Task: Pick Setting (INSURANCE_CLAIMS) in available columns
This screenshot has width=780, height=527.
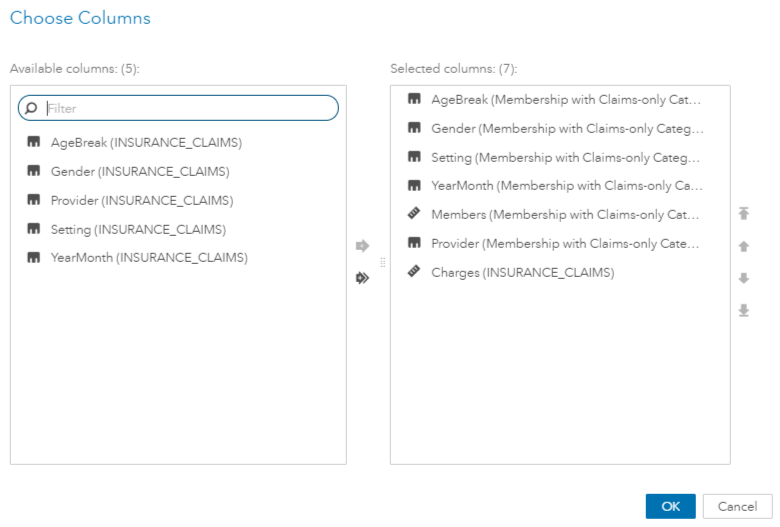Action: coord(138,229)
